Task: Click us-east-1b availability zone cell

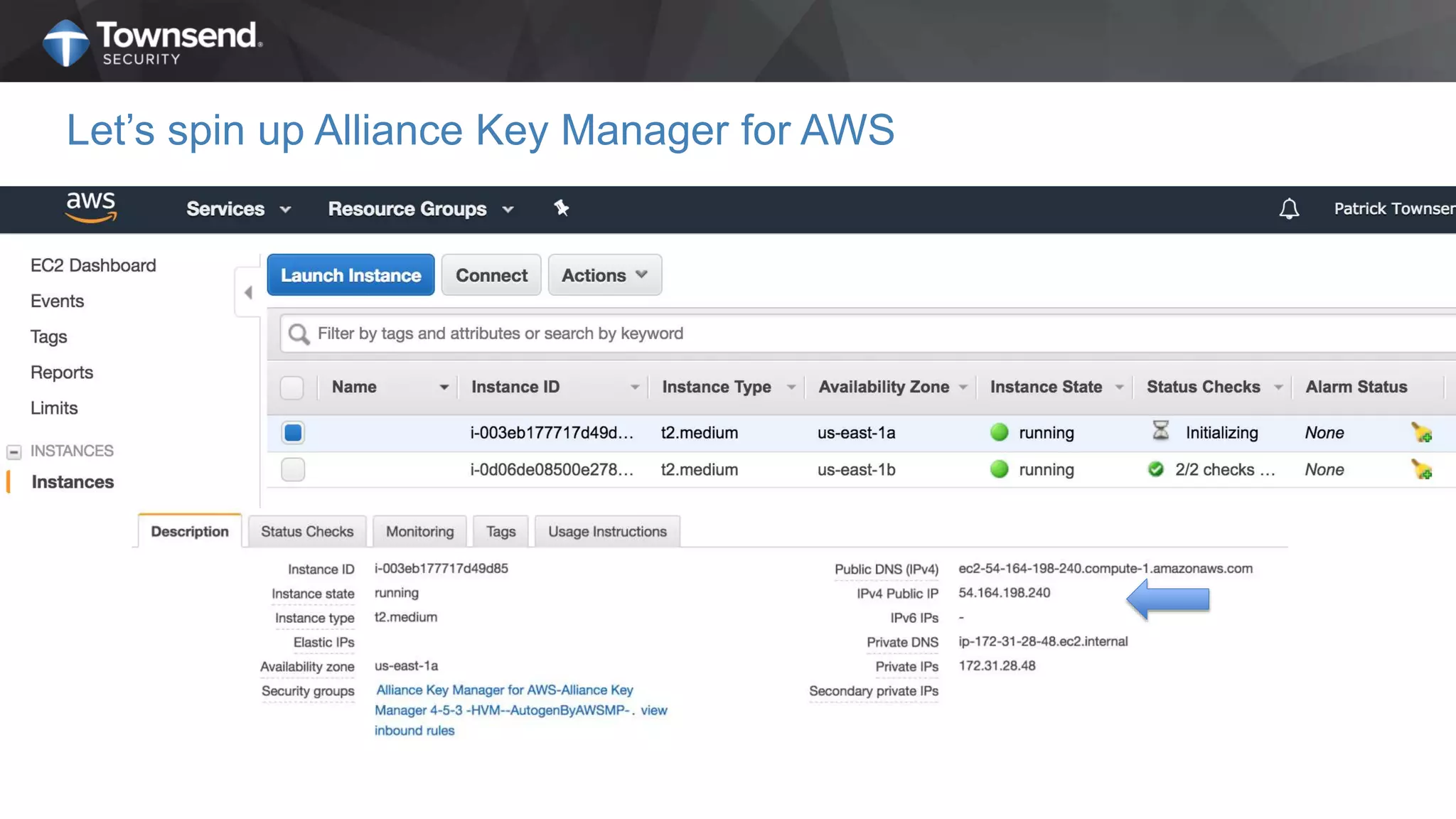Action: [x=856, y=469]
